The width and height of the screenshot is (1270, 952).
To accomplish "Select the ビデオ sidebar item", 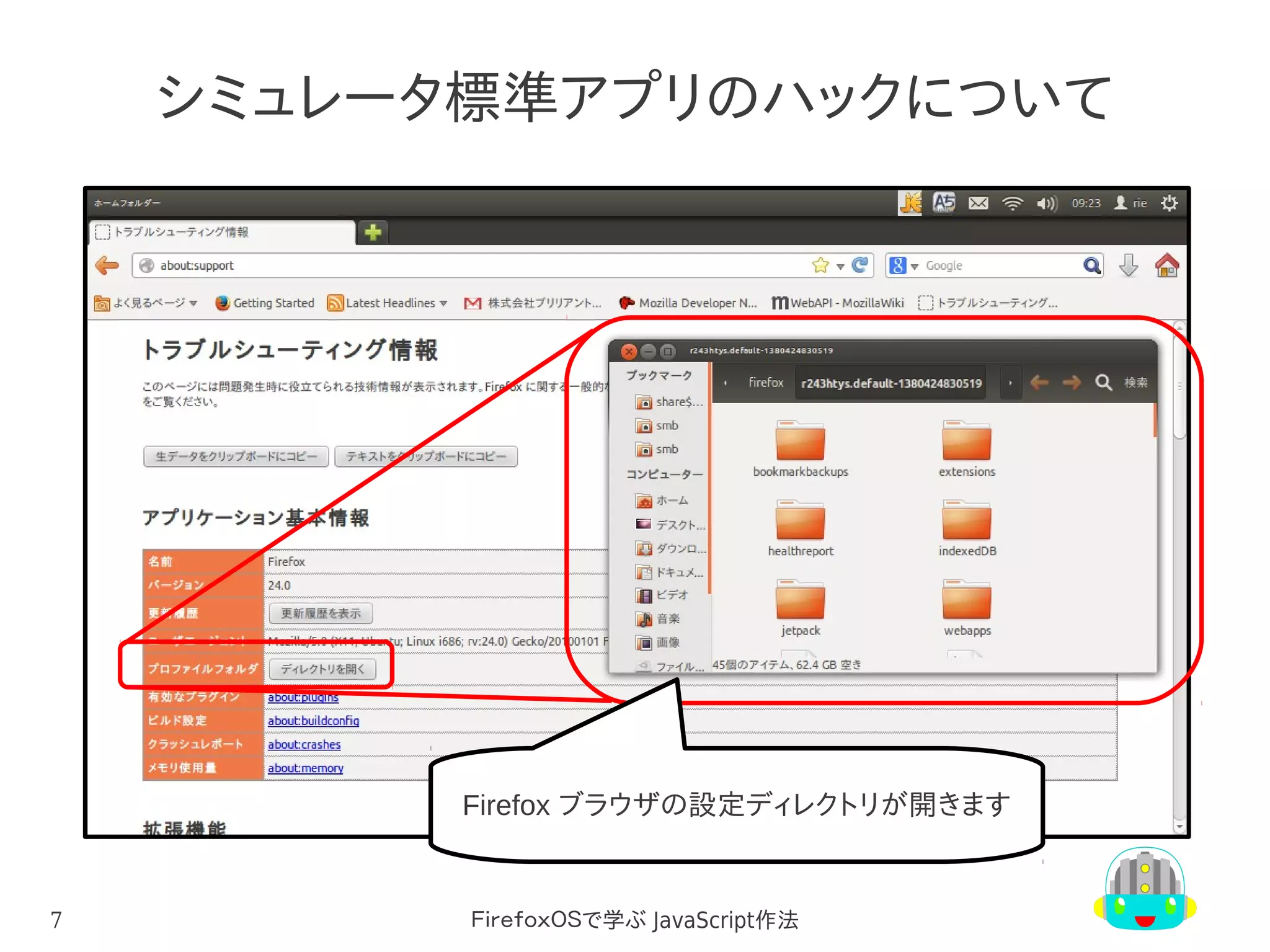I will (x=662, y=595).
